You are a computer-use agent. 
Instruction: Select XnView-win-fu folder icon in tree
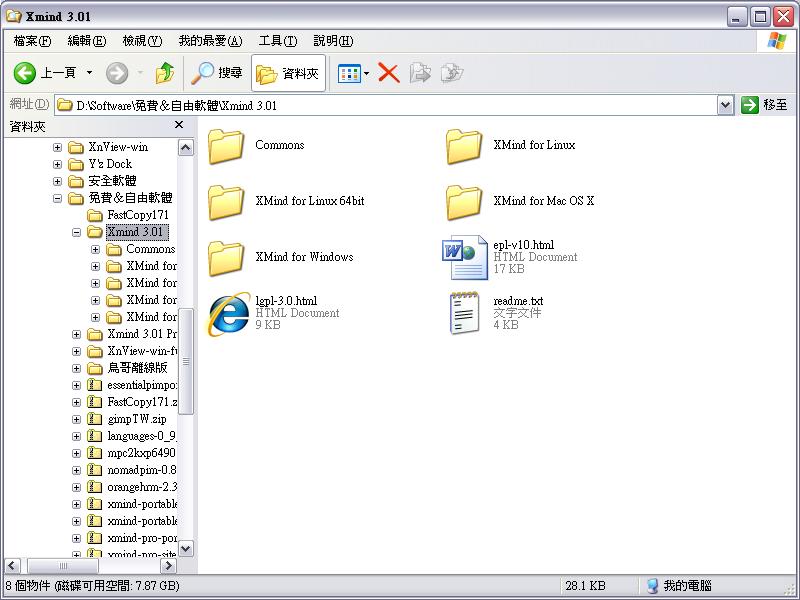pyautogui.click(x=94, y=351)
